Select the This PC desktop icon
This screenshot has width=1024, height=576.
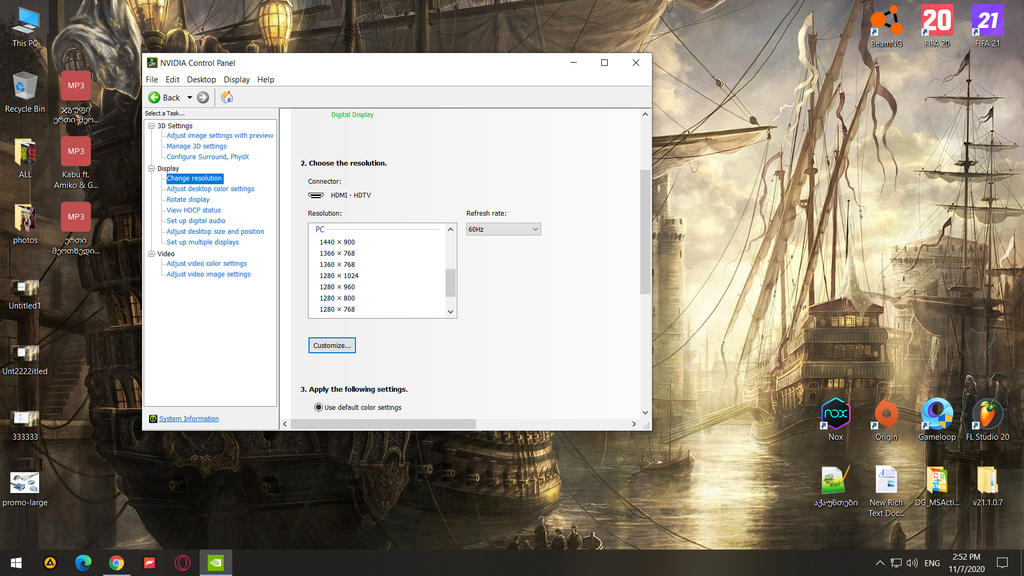click(x=25, y=27)
